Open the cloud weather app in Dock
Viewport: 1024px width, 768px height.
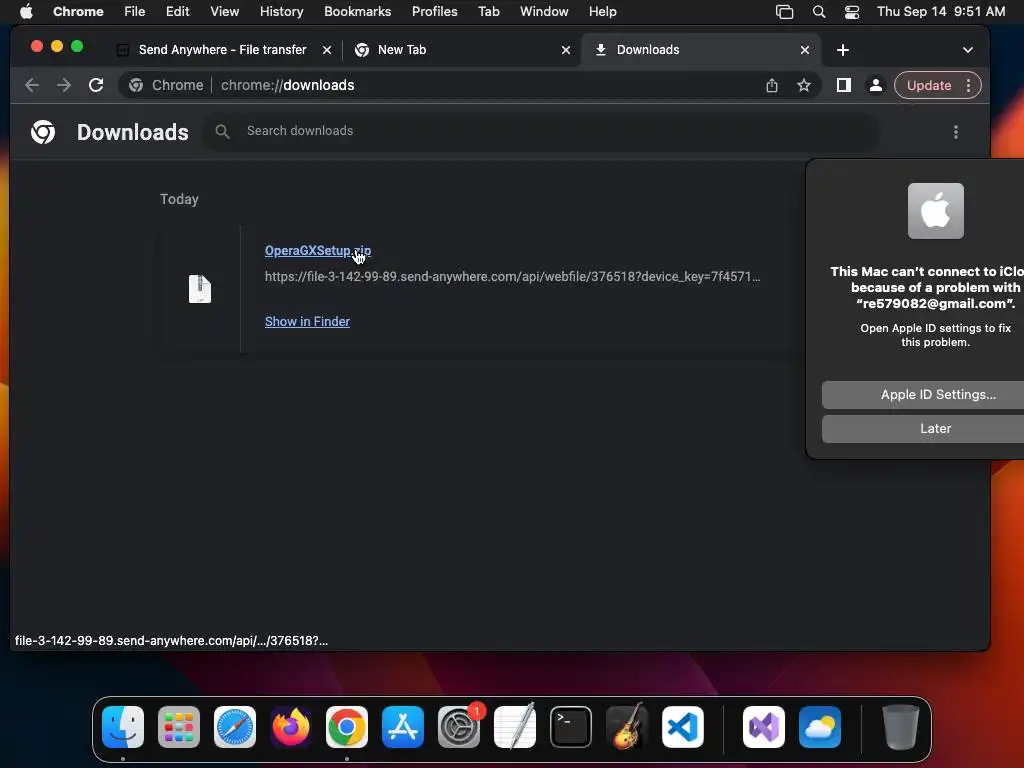point(820,727)
